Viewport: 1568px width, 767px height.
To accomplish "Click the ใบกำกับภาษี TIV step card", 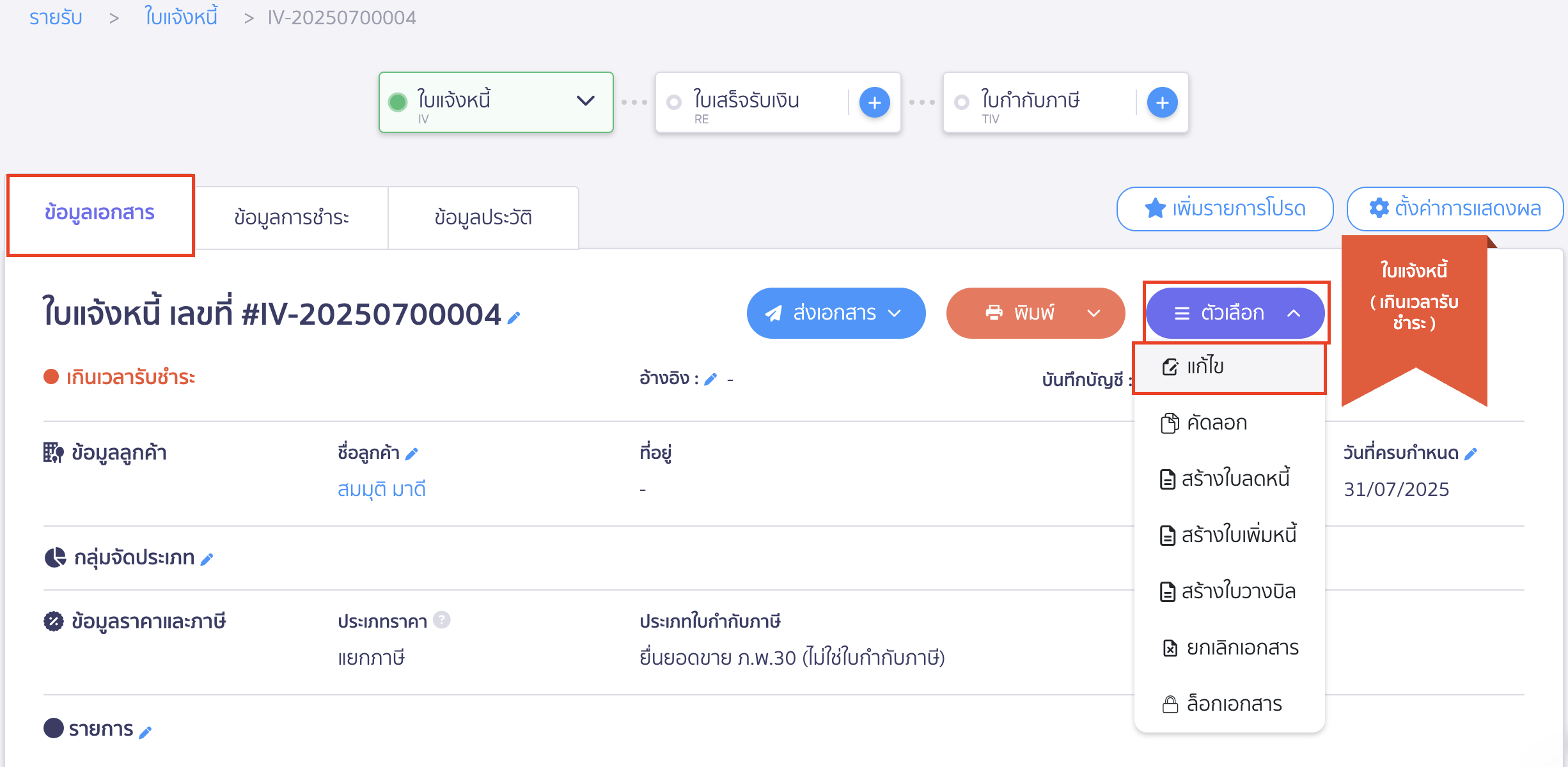I will point(1066,102).
